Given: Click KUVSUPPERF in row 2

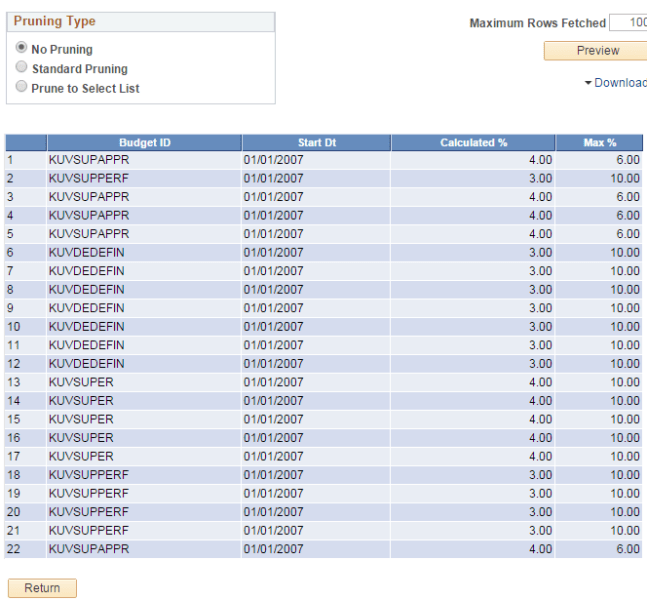Looking at the screenshot, I should [x=89, y=178].
